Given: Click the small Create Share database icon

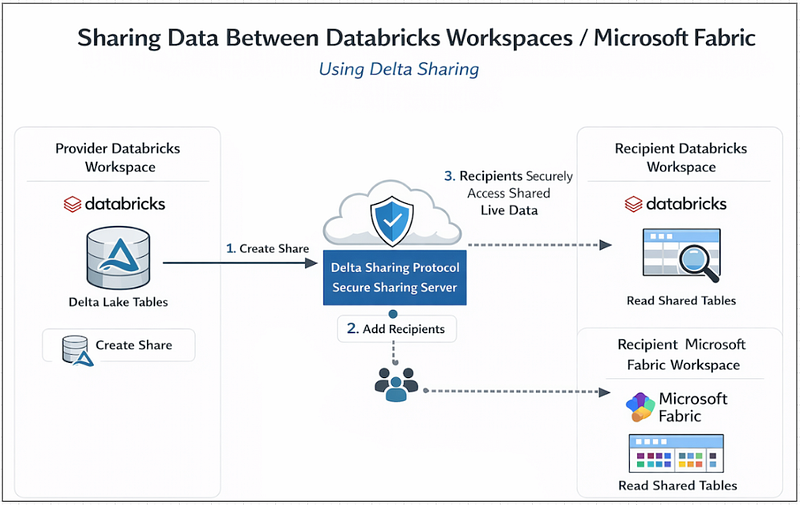Looking at the screenshot, I should point(77,347).
